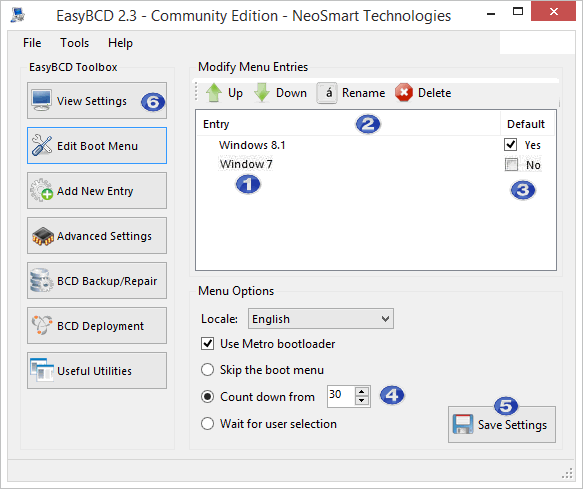Image resolution: width=583 pixels, height=489 pixels.
Task: Click the Default column header
Action: coord(526,124)
